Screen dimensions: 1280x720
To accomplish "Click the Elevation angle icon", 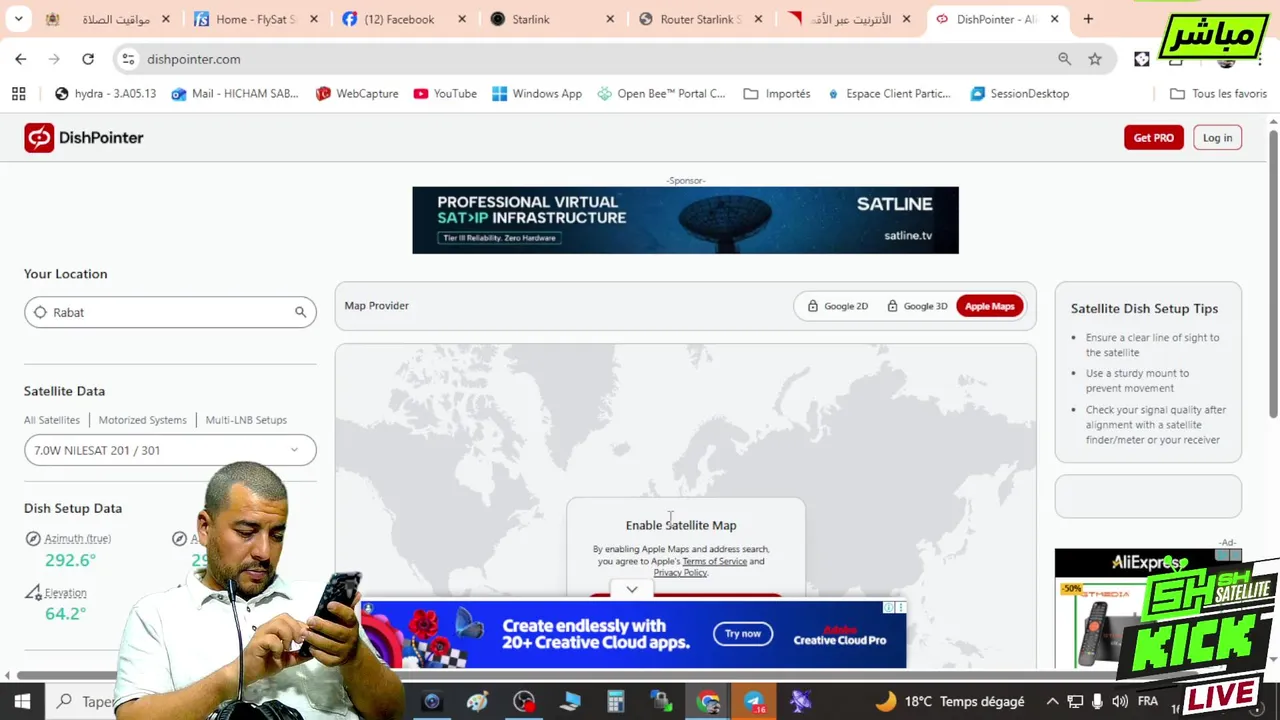I will click(33, 593).
